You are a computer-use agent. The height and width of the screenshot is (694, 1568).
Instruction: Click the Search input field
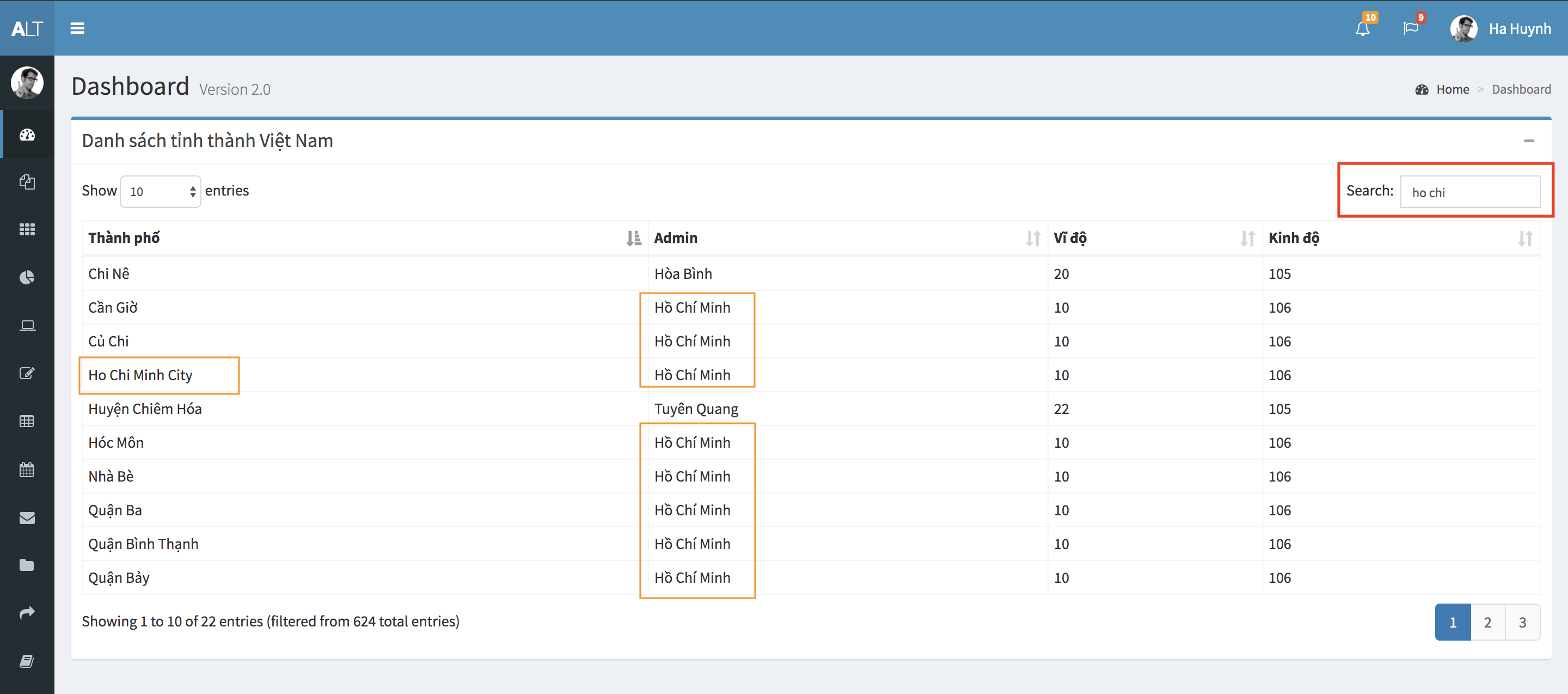pos(1469,192)
